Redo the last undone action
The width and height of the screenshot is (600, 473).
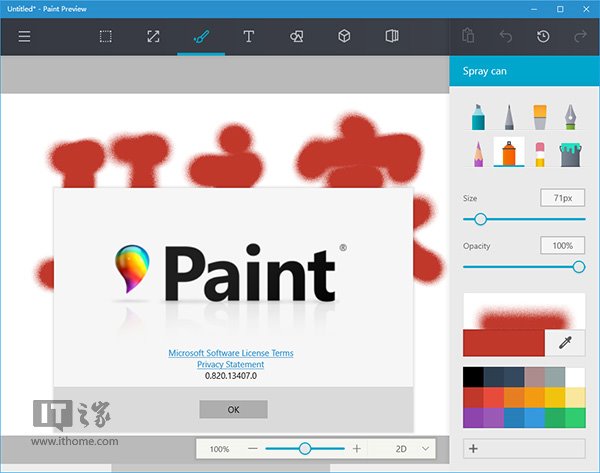tap(580, 36)
